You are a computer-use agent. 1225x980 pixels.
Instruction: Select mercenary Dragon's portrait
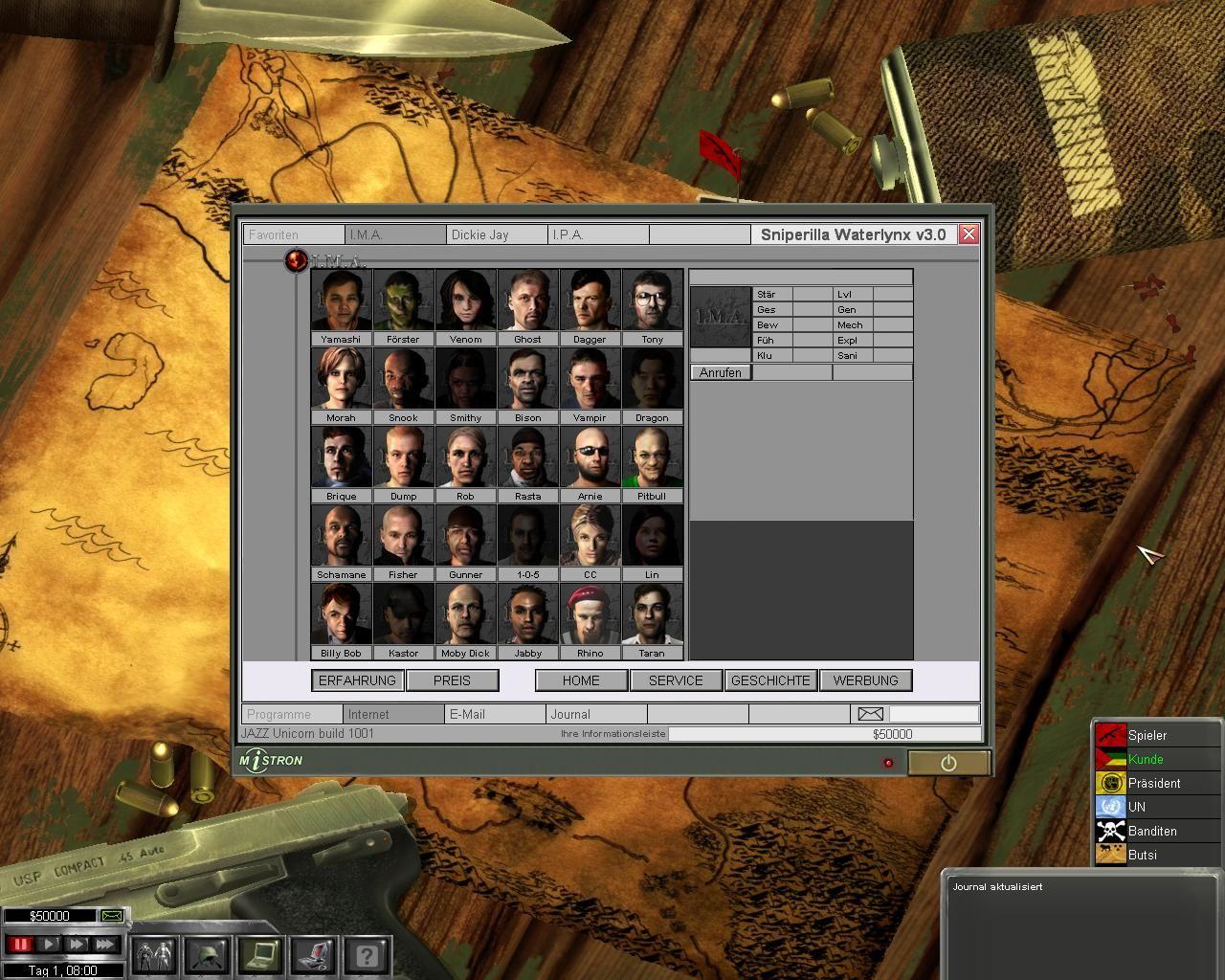653,380
